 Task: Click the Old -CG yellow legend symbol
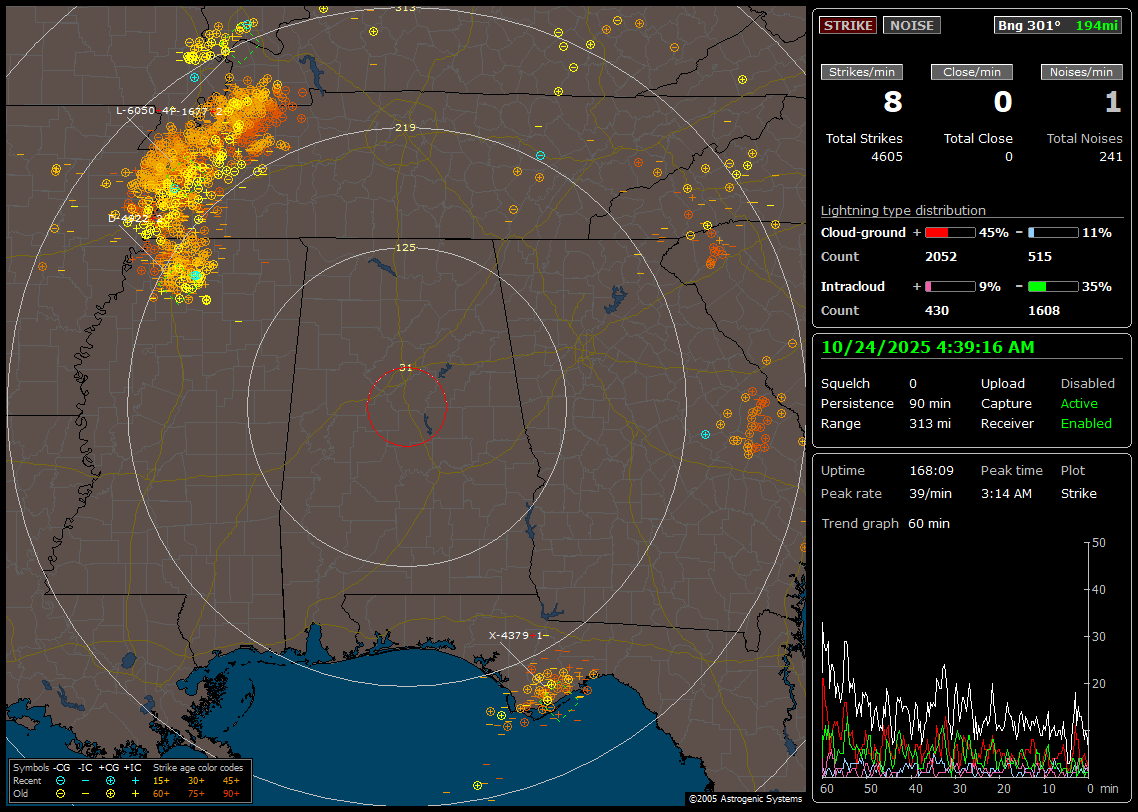(x=61, y=793)
